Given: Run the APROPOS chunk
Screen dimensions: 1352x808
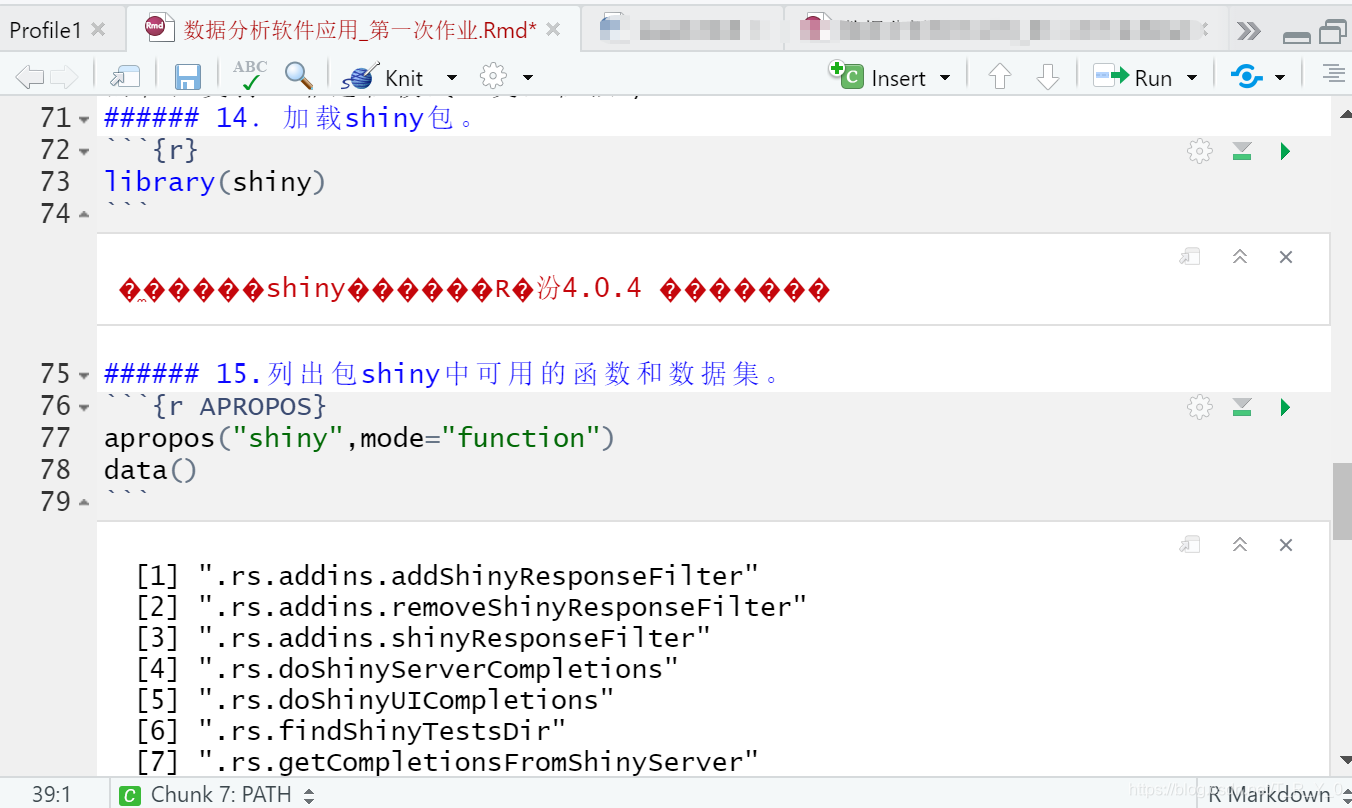Looking at the screenshot, I should pos(1286,407).
